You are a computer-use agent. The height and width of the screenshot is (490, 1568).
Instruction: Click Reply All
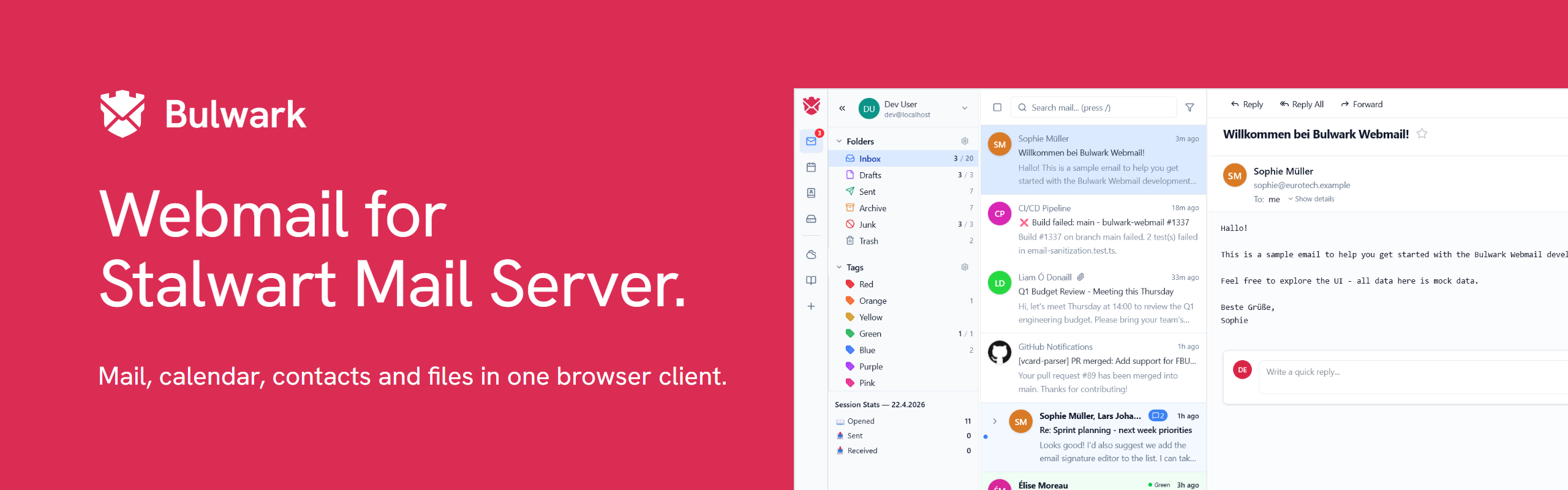pyautogui.click(x=1302, y=104)
